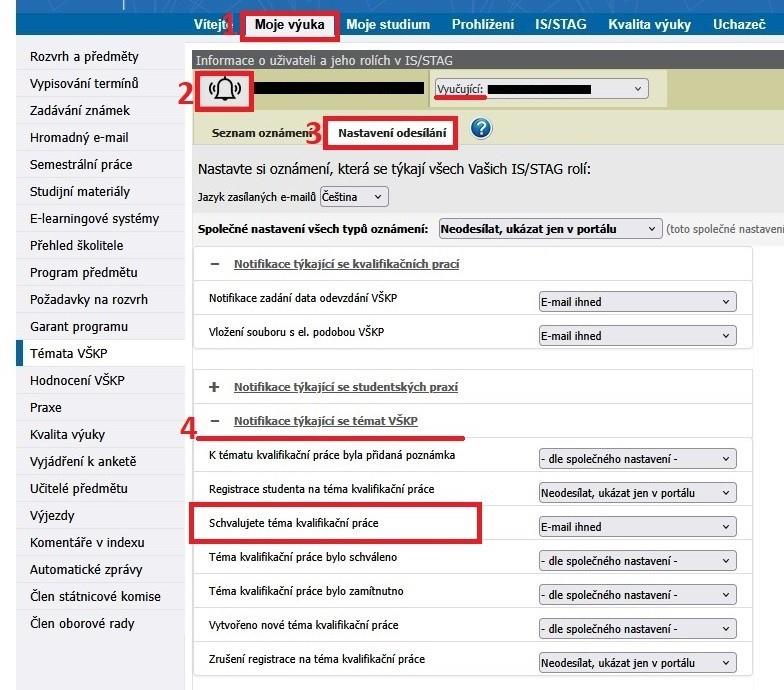Expand the studentských praxí notifications section

[x=214, y=387]
